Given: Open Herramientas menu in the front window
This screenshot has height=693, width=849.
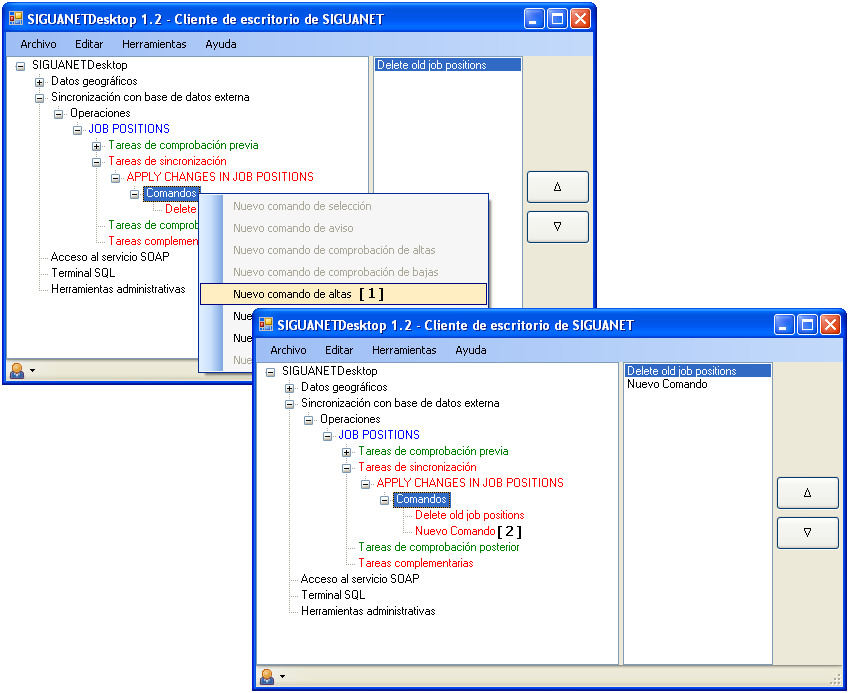Looking at the screenshot, I should coord(404,350).
